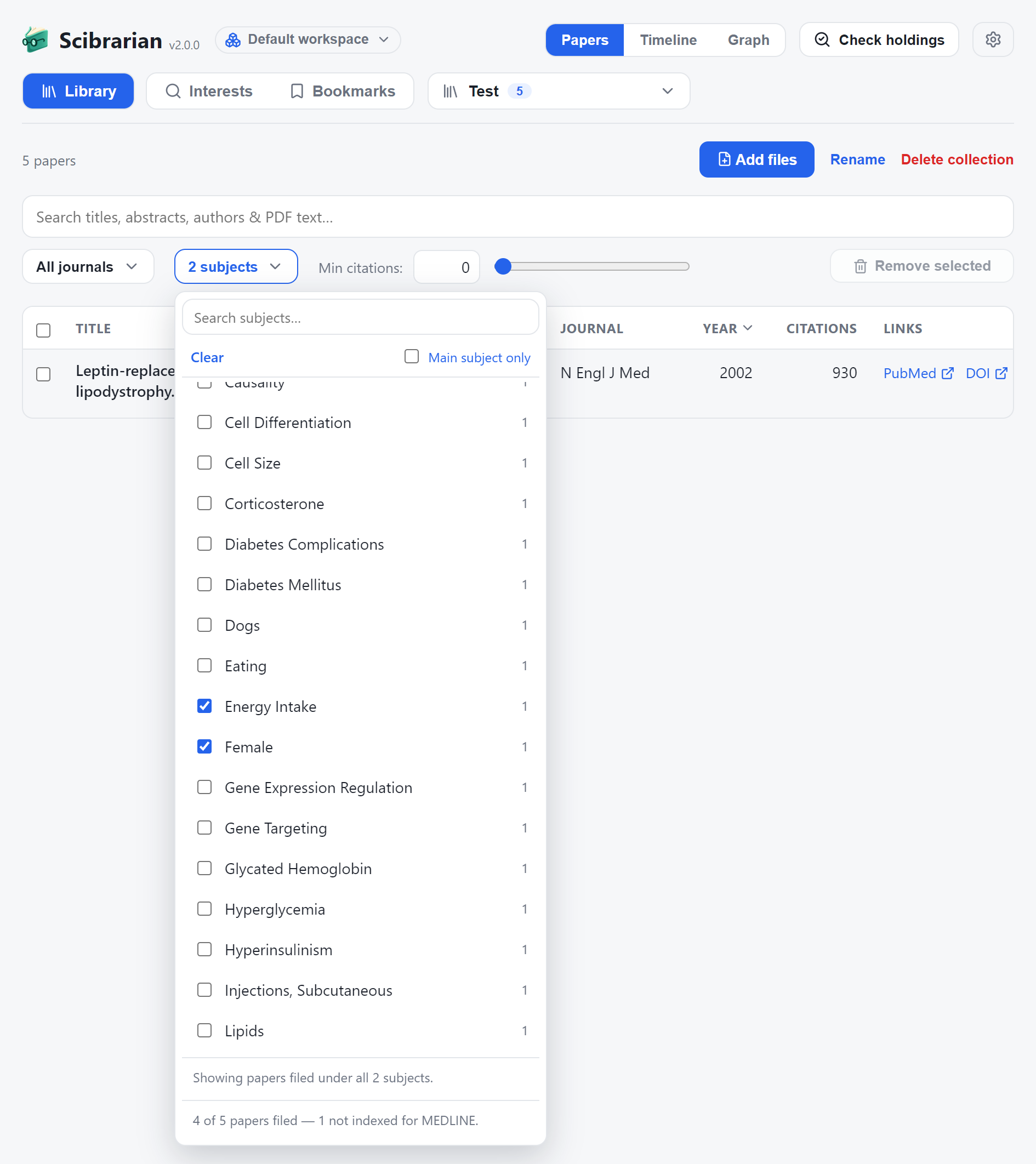This screenshot has height=1164, width=1036.
Task: Click the workspace cubes icon
Action: pyautogui.click(x=233, y=40)
